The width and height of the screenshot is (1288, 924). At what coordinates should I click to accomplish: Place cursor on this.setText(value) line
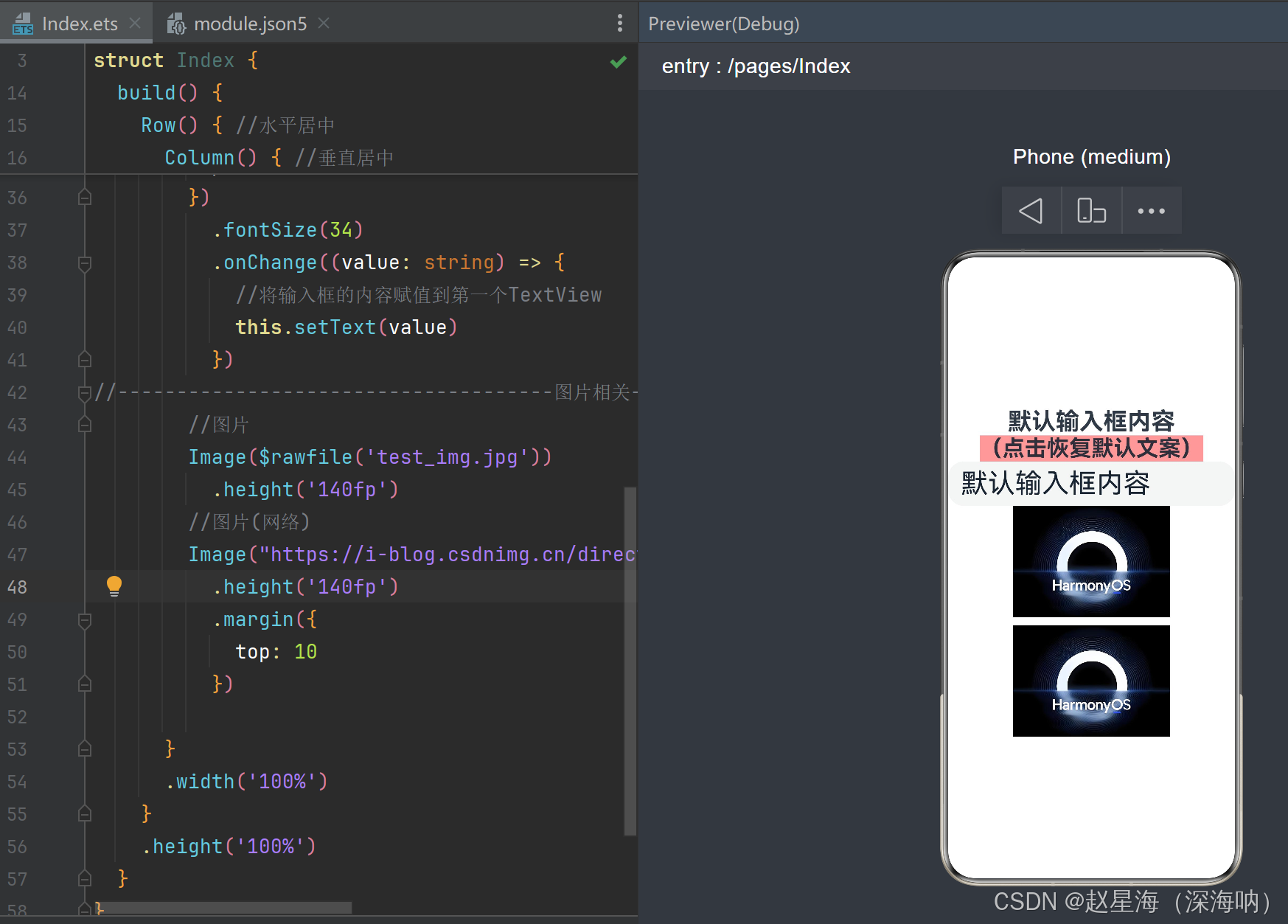(347, 327)
